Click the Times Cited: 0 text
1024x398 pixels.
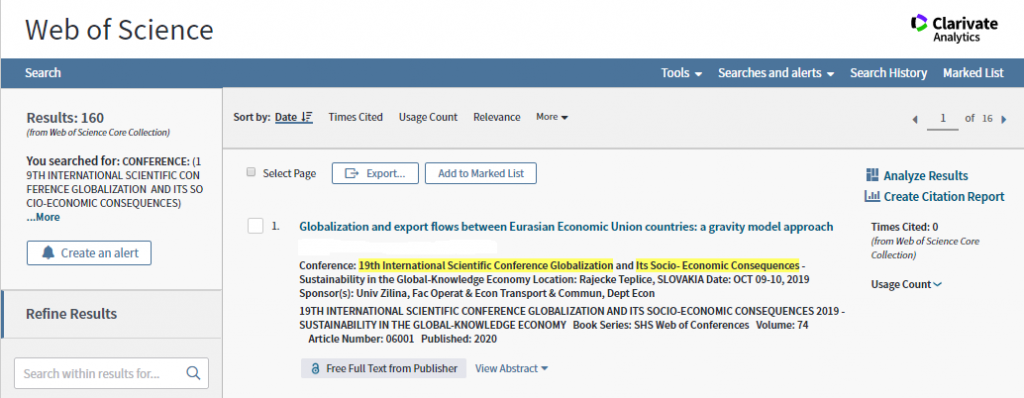click(904, 227)
